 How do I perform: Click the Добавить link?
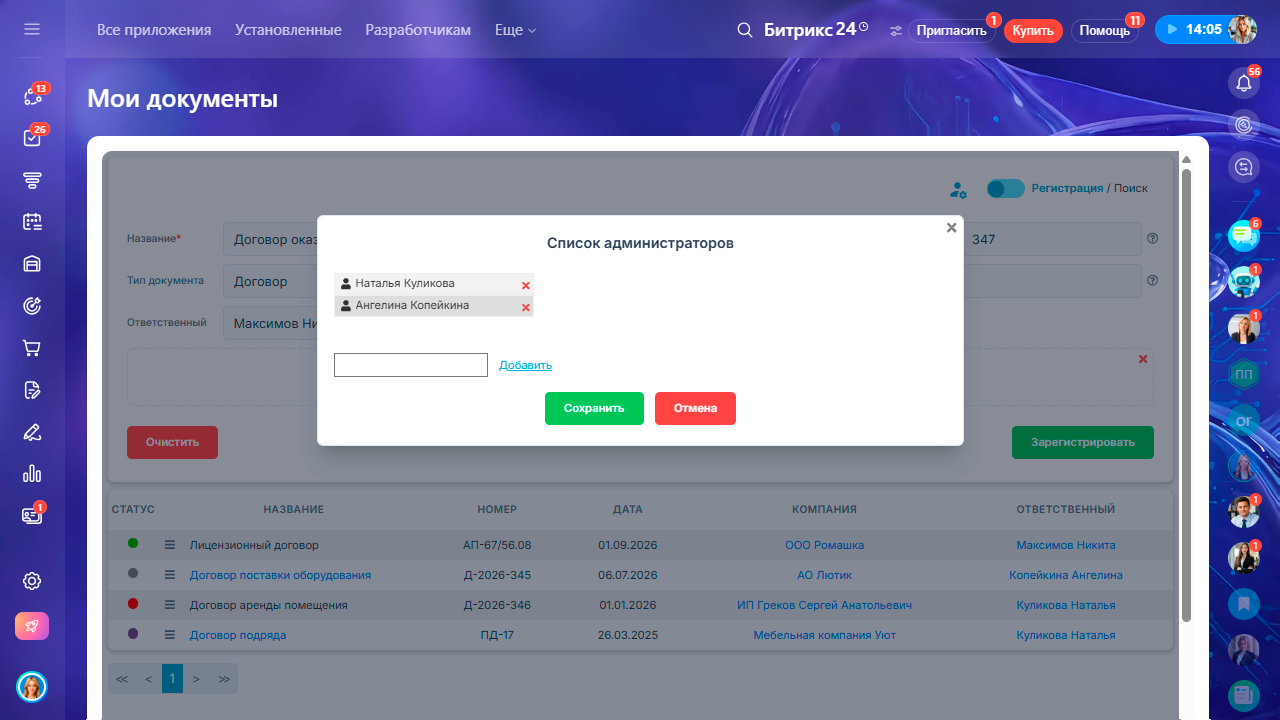(x=525, y=365)
